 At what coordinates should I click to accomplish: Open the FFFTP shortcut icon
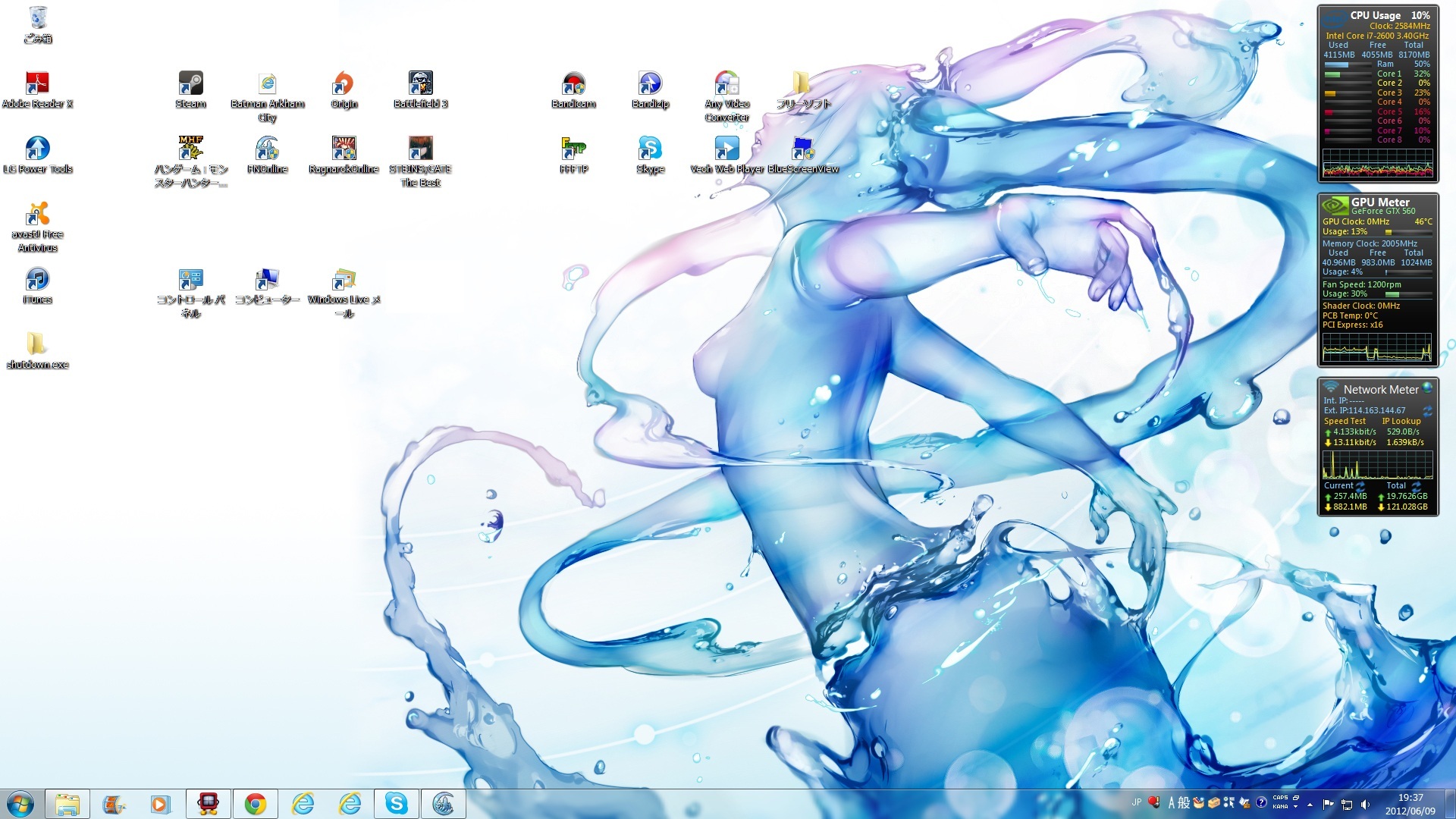(573, 149)
